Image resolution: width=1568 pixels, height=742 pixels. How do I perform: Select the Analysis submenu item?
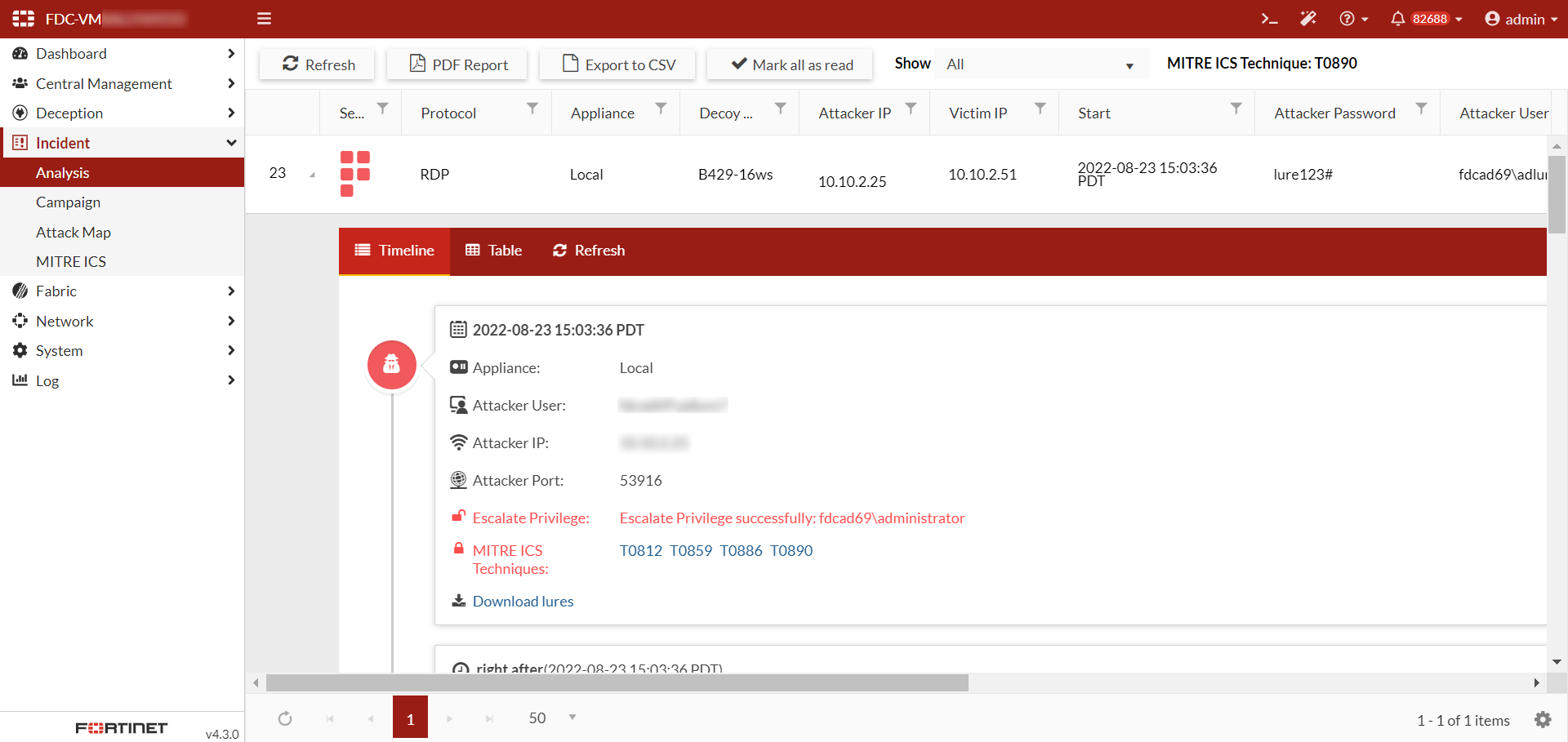click(122, 172)
